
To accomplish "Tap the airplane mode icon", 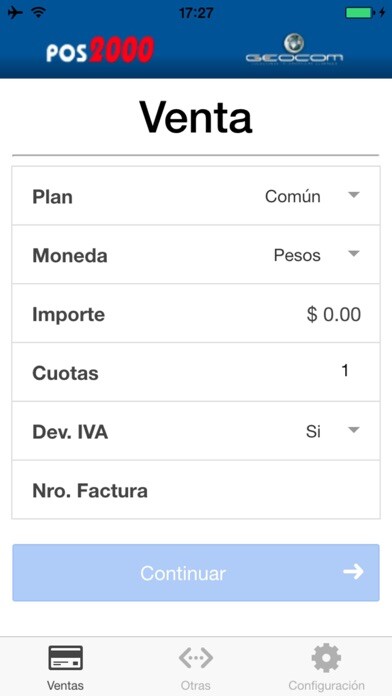I will 15,13.
